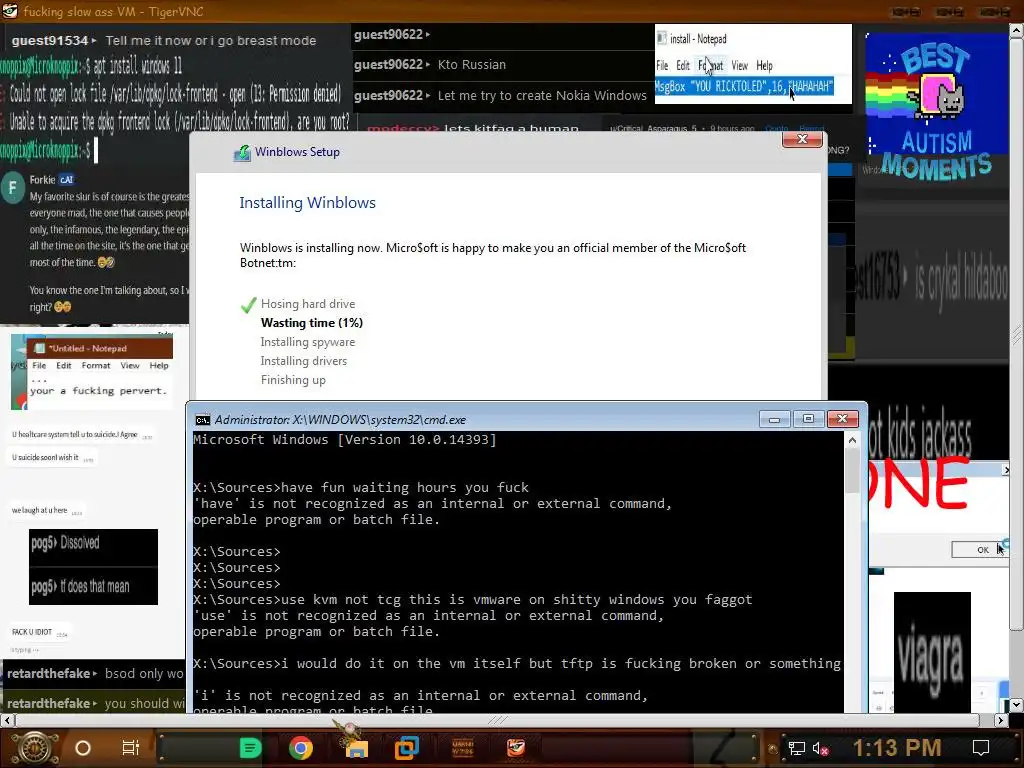Open Help menu in install - Notepad

coord(764,65)
